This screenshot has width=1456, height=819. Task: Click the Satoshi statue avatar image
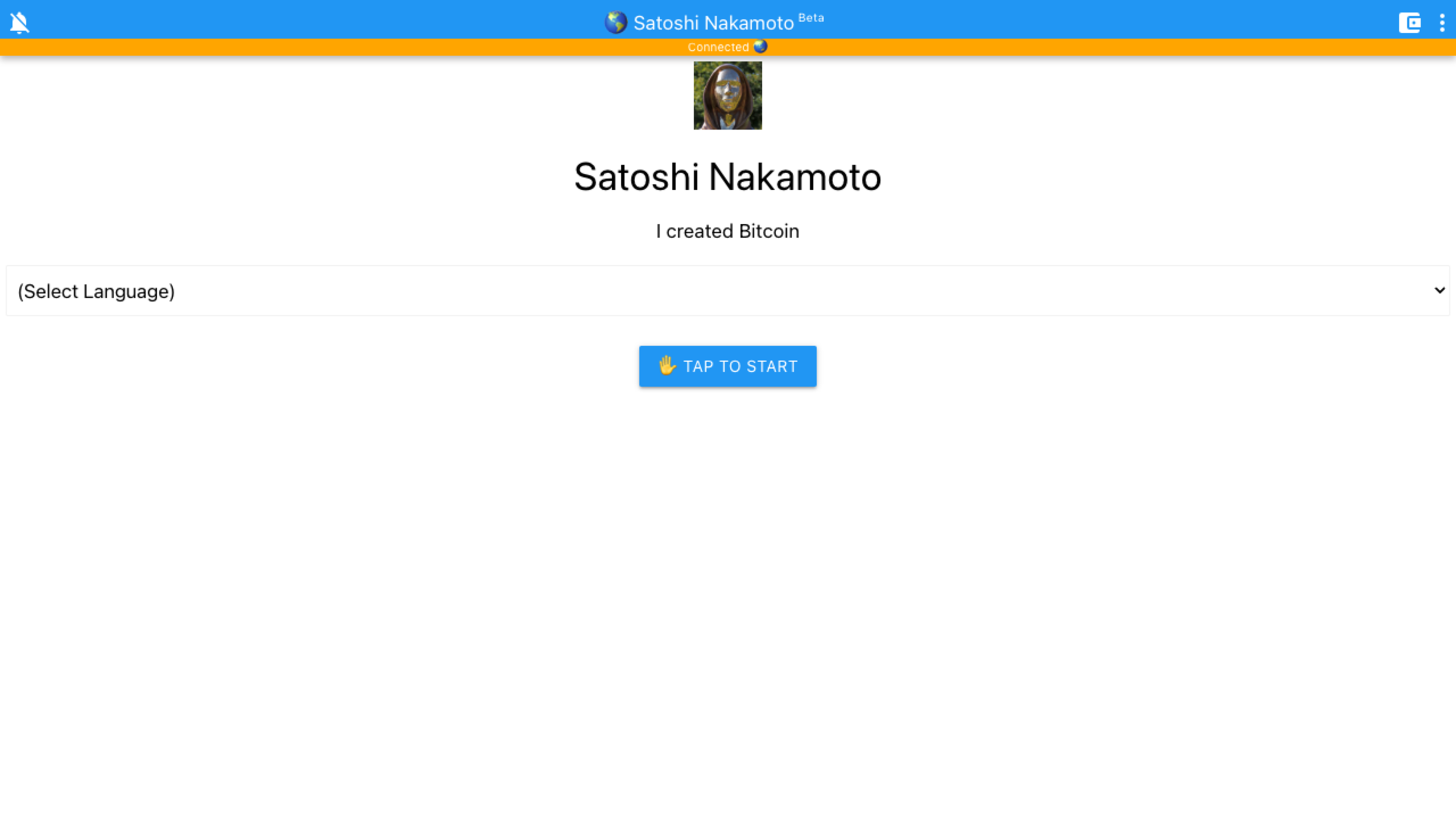click(x=728, y=96)
